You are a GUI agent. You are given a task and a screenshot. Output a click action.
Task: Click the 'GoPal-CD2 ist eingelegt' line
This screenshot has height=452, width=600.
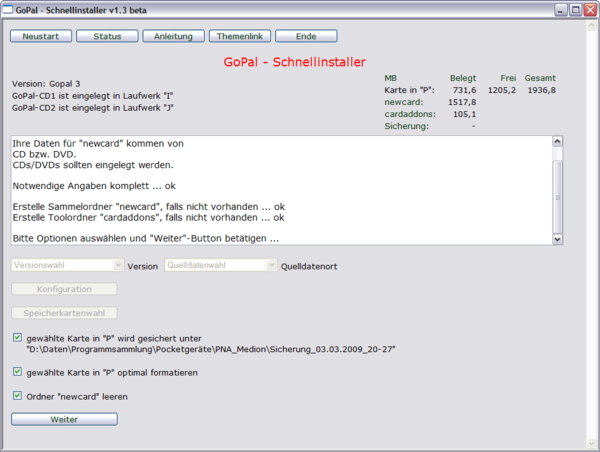tap(93, 108)
